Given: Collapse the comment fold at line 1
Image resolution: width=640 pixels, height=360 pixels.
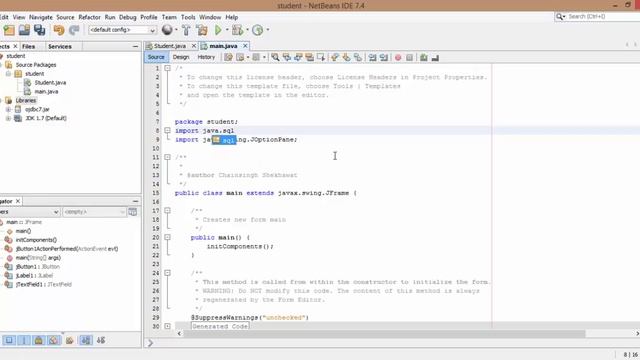Looking at the screenshot, I should 167,68.
